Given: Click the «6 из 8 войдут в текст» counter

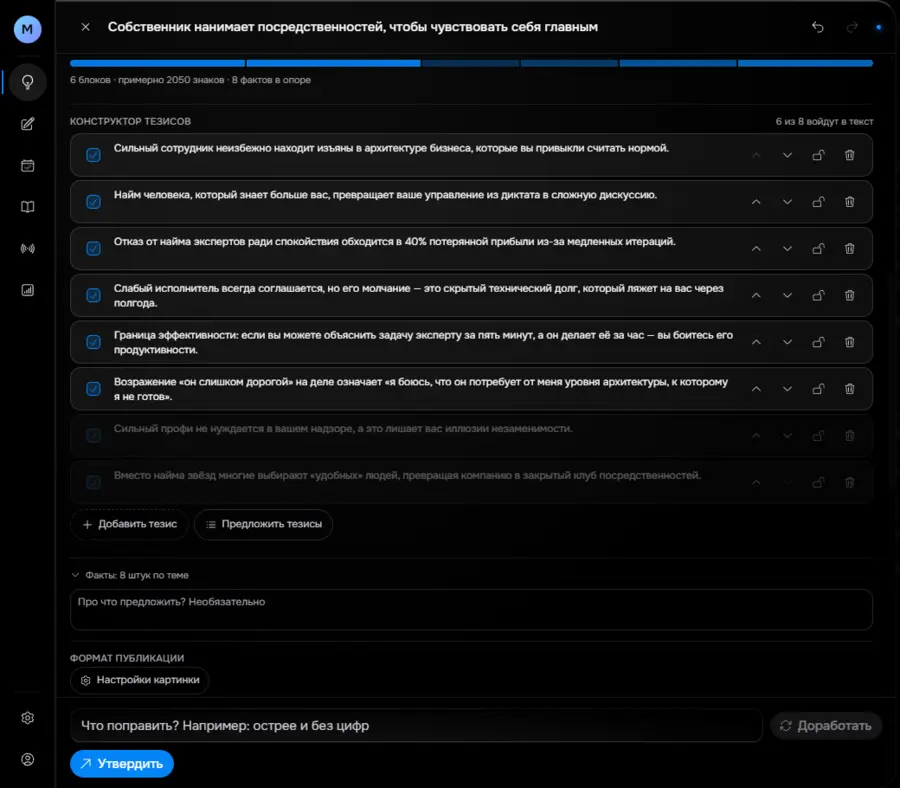Looking at the screenshot, I should click(824, 122).
